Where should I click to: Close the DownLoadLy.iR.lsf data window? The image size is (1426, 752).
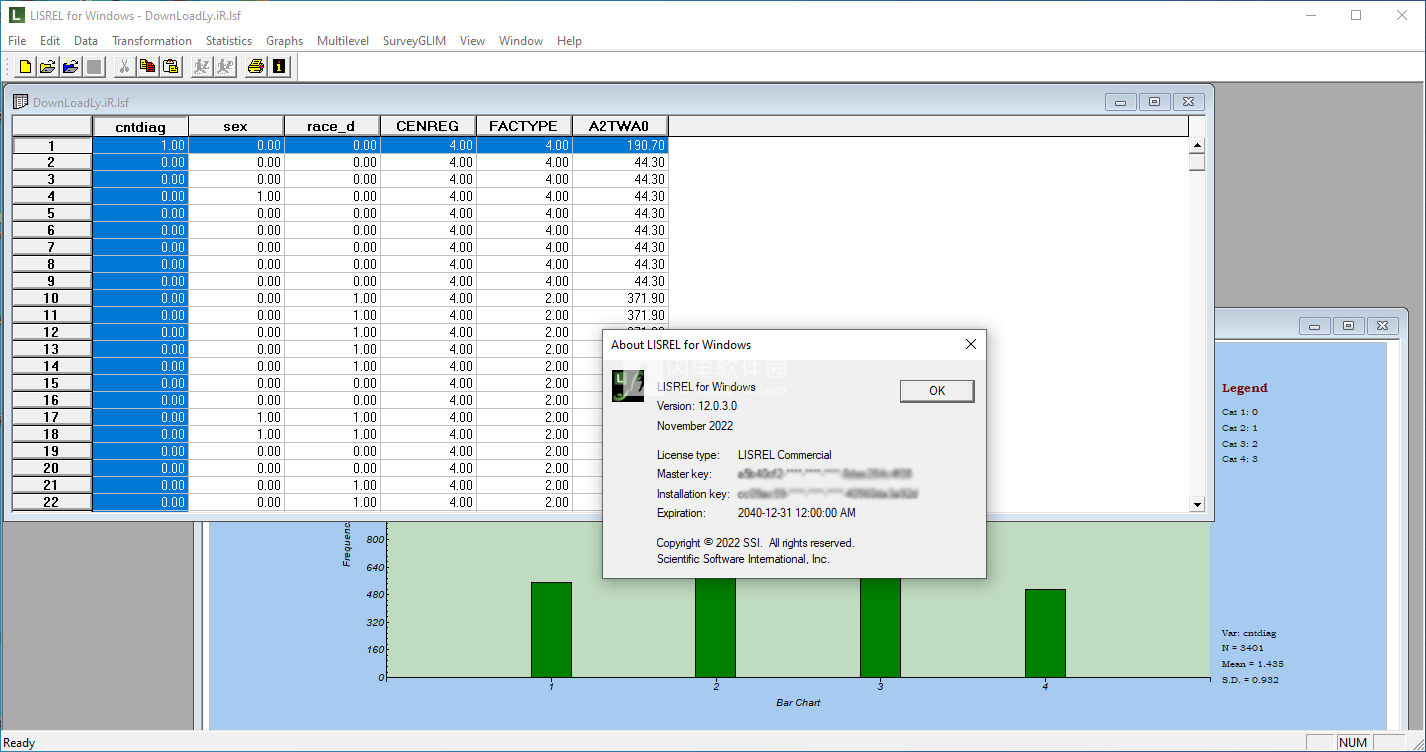click(x=1188, y=102)
